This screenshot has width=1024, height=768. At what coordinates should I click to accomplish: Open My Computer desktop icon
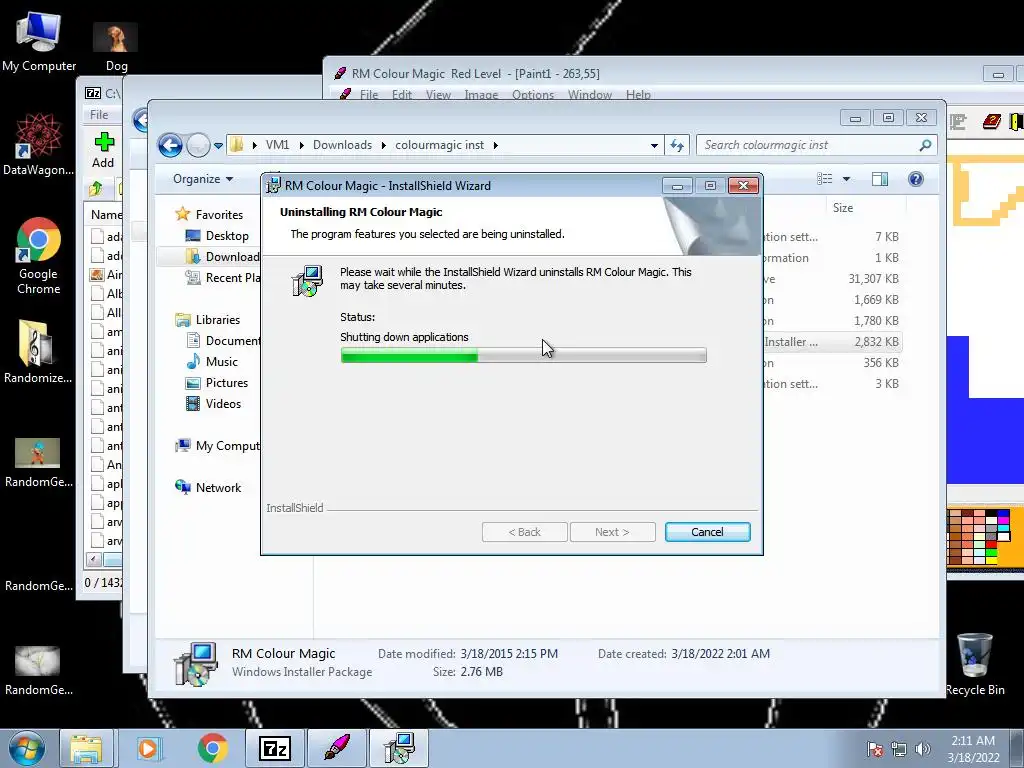(x=39, y=42)
